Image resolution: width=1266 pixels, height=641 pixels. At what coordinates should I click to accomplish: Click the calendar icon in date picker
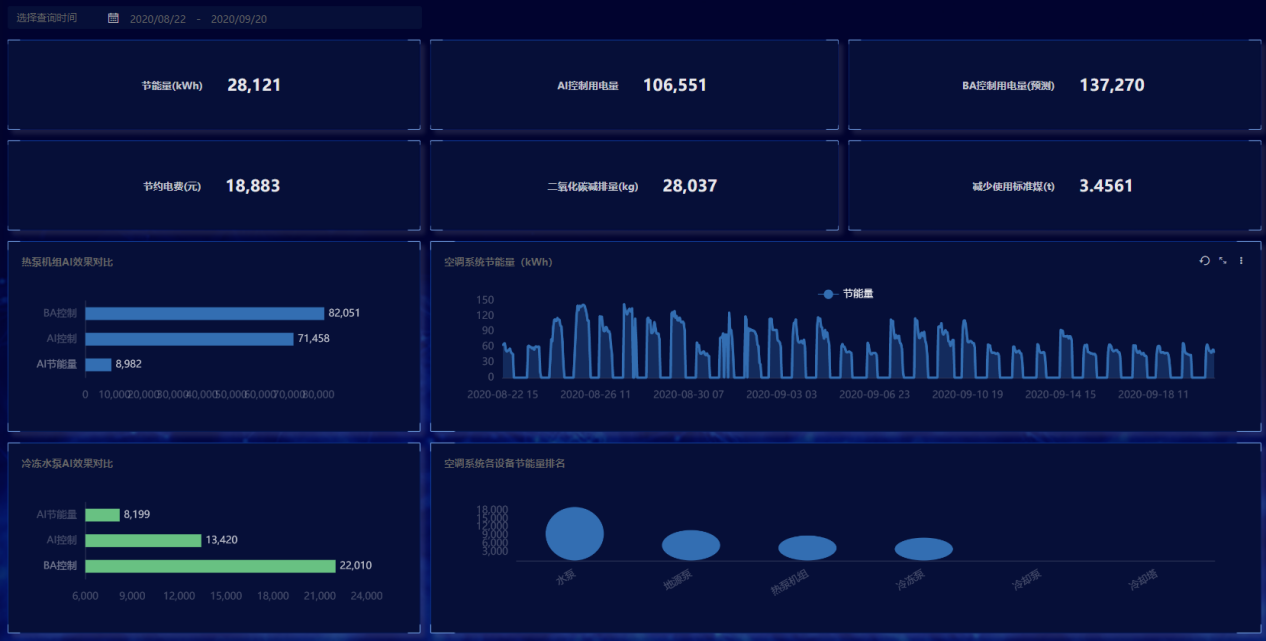point(113,18)
